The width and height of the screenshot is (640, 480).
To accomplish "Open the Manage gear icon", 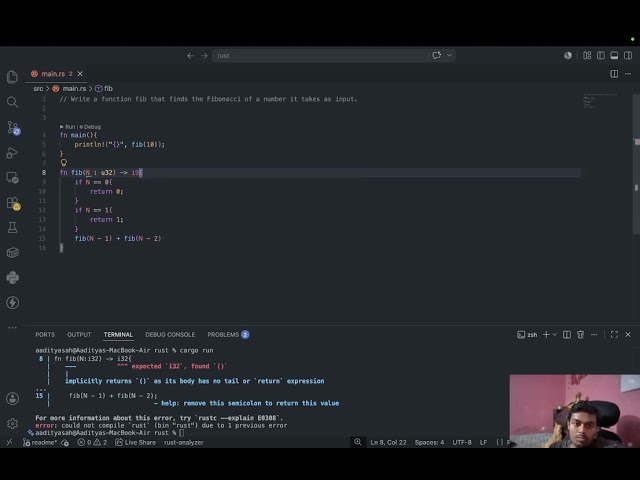I will coord(12,424).
